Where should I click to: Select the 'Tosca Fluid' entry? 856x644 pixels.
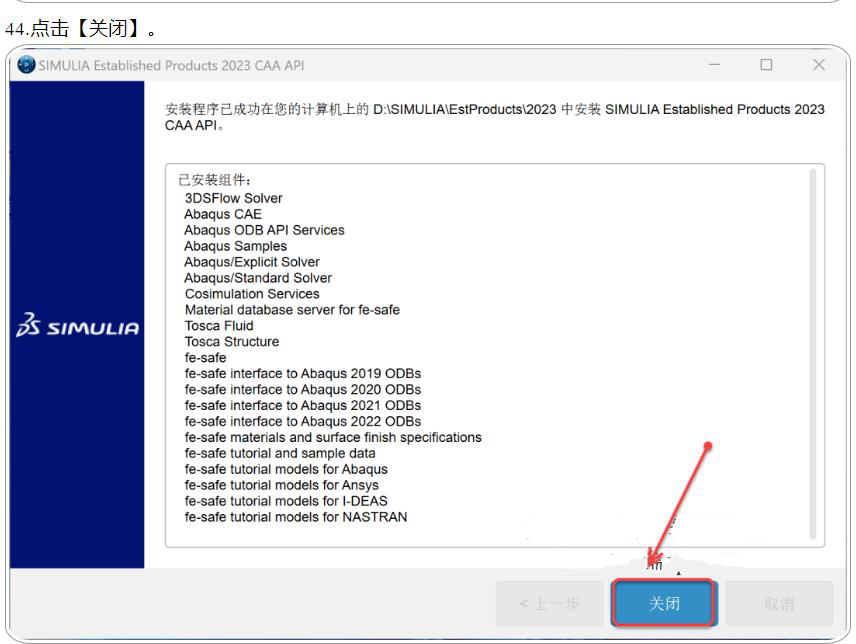(x=218, y=326)
